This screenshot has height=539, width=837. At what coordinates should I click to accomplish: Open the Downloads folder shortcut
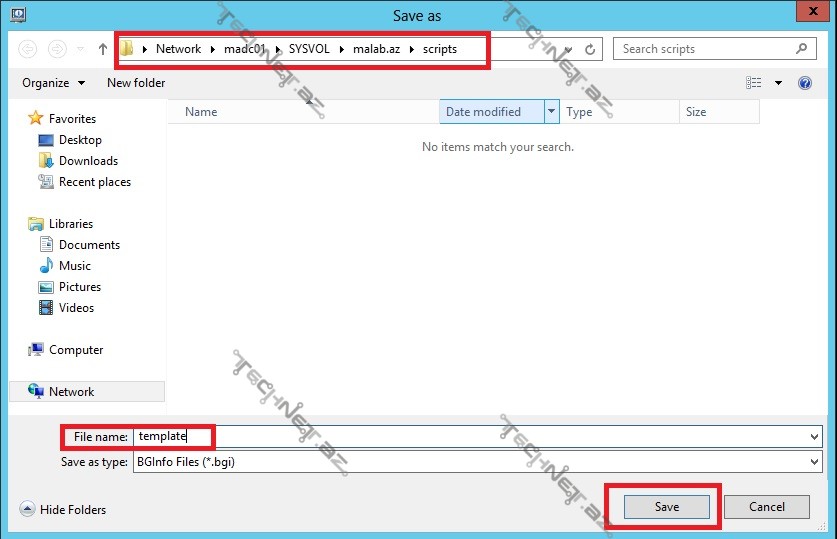(88, 161)
